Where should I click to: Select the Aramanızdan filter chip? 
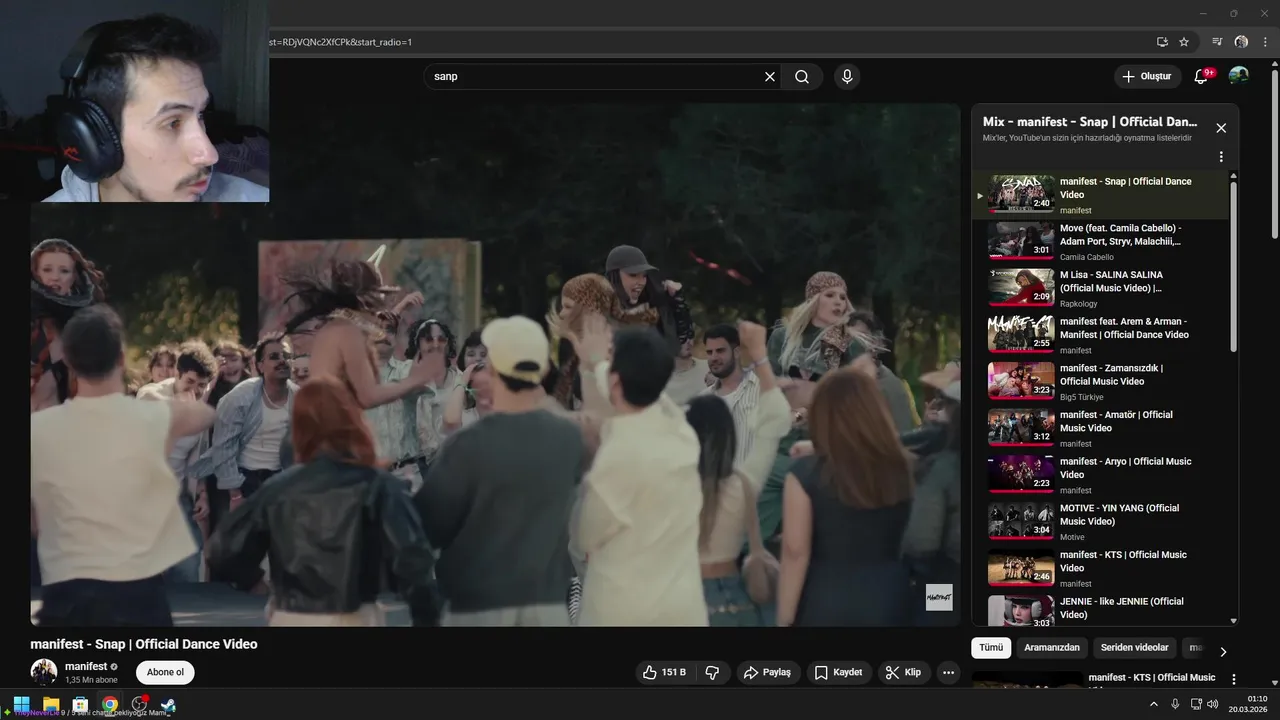coord(1052,648)
